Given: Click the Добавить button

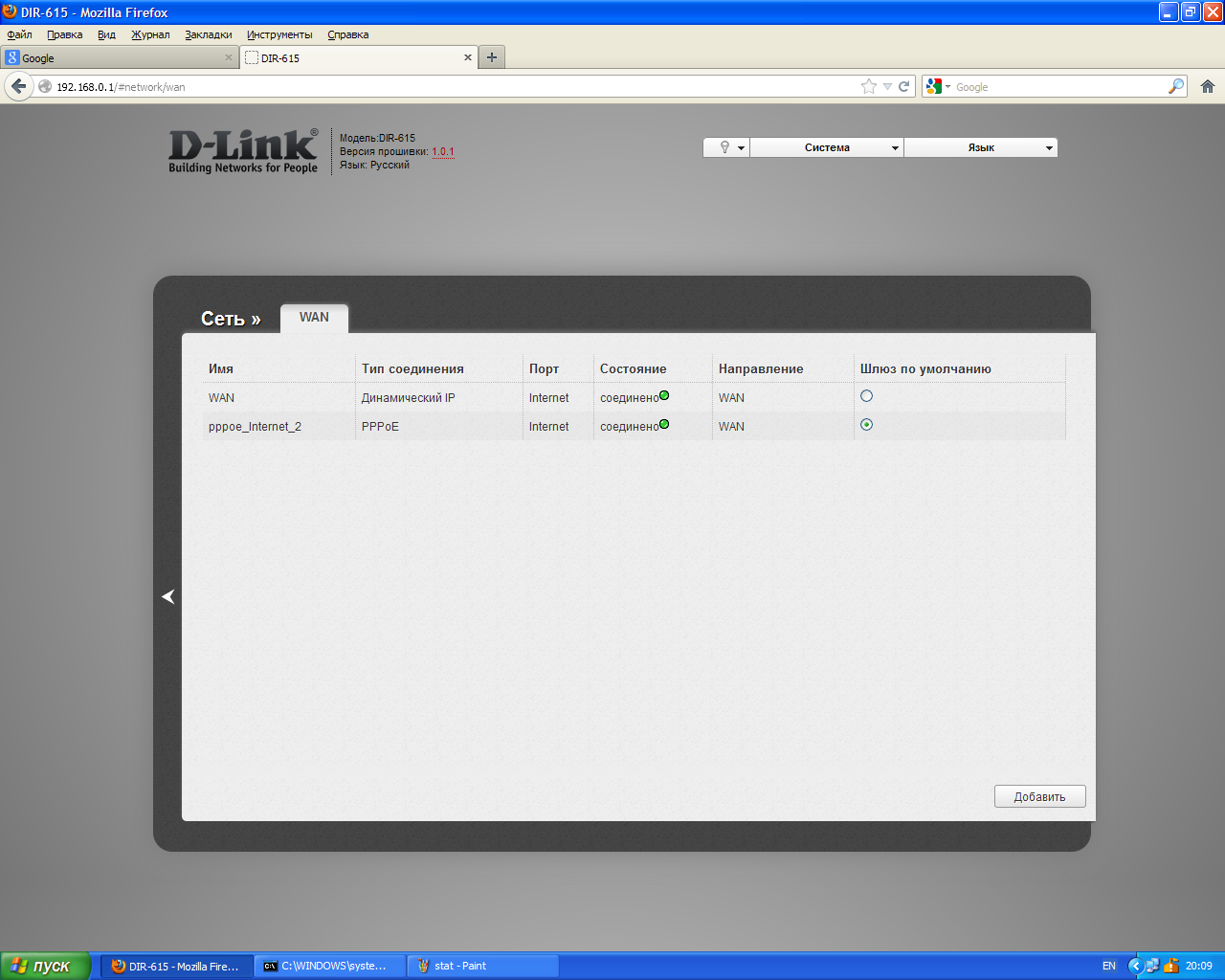Looking at the screenshot, I should 1039,796.
